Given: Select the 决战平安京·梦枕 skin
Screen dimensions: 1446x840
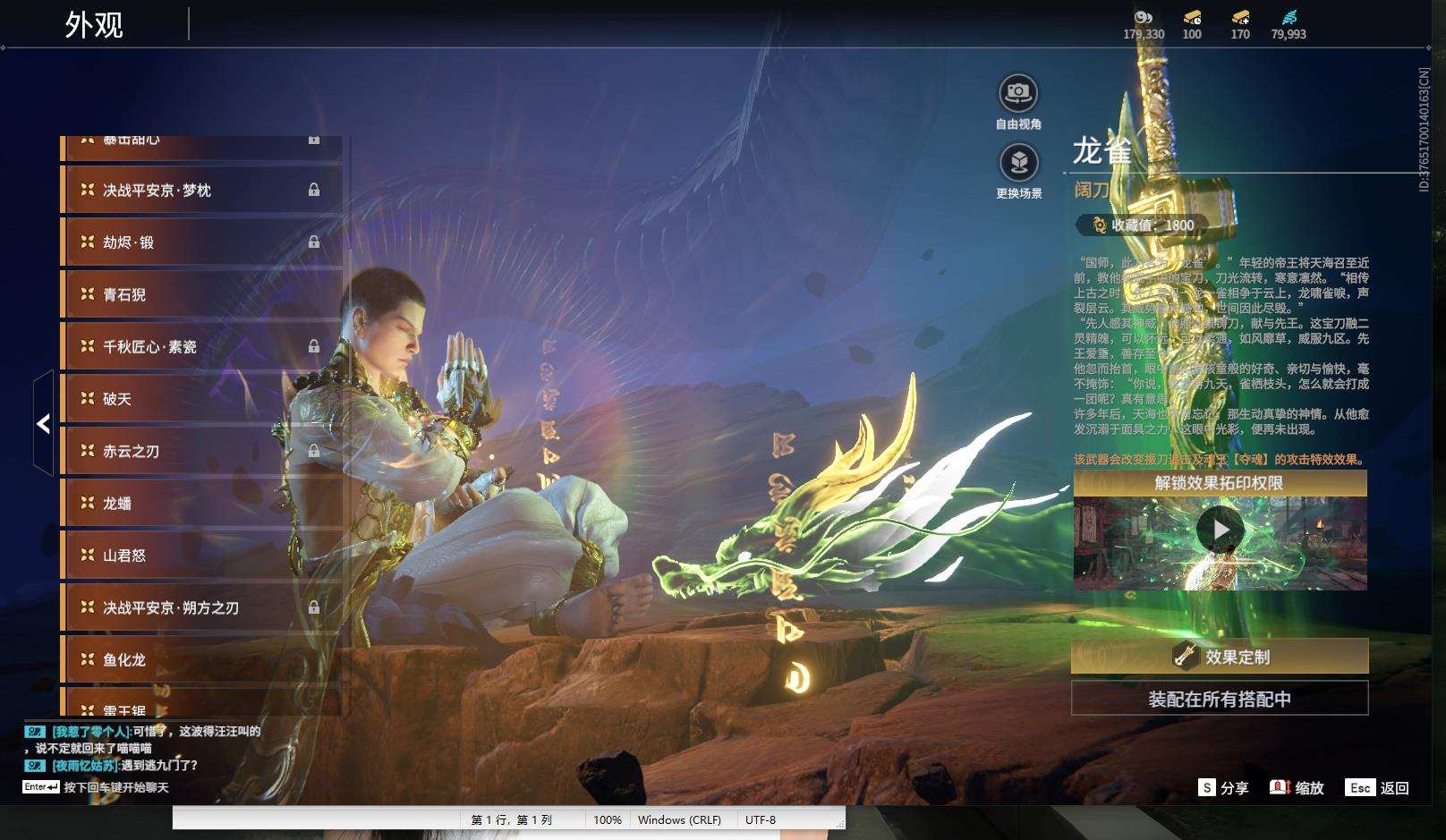Looking at the screenshot, I should click(201, 190).
